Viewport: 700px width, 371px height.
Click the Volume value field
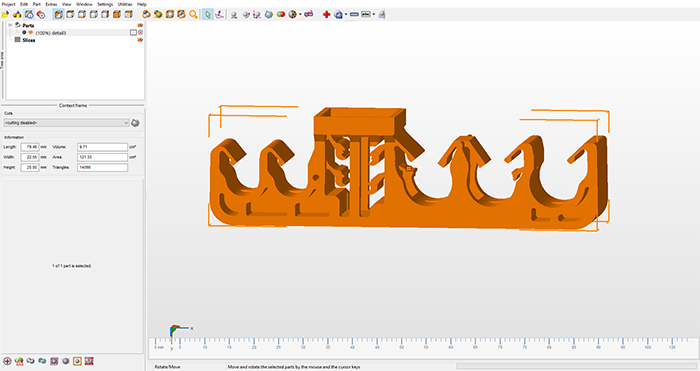[102, 147]
